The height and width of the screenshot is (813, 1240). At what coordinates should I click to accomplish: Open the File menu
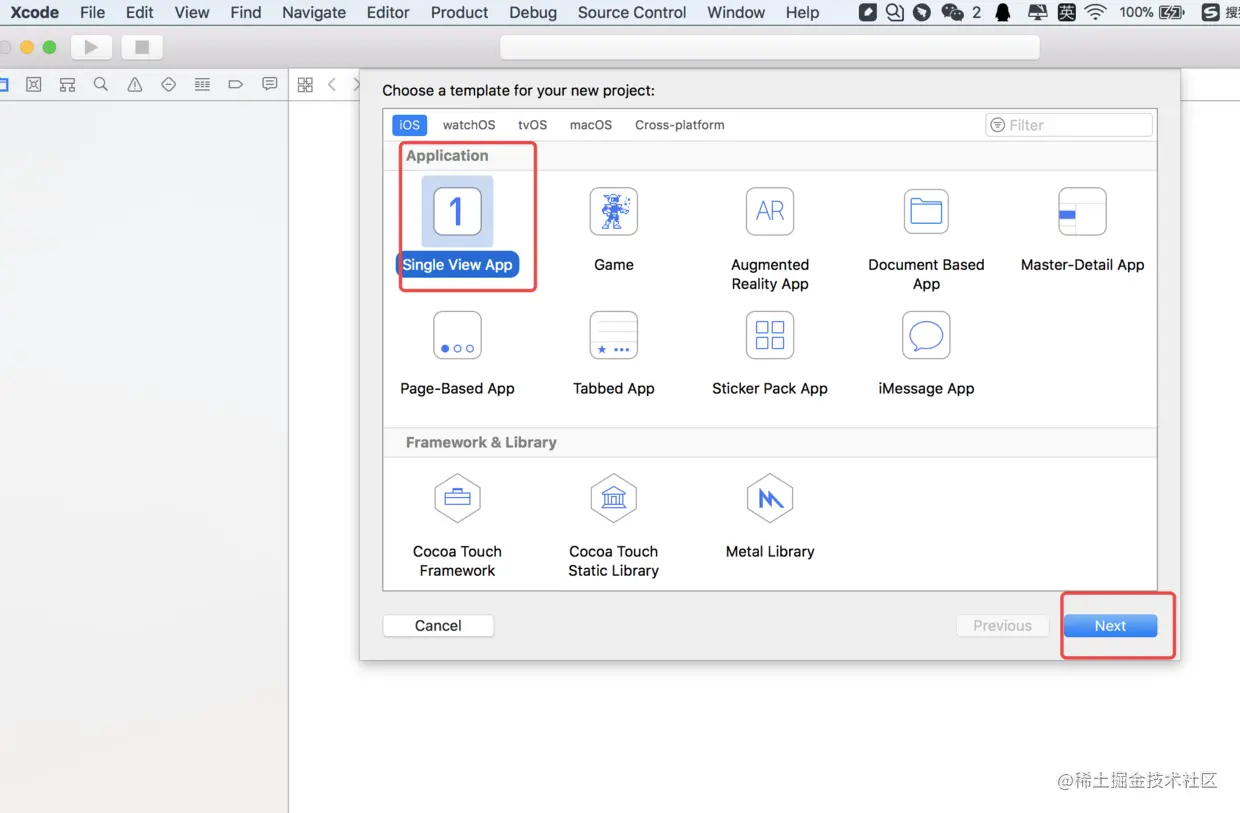92,12
